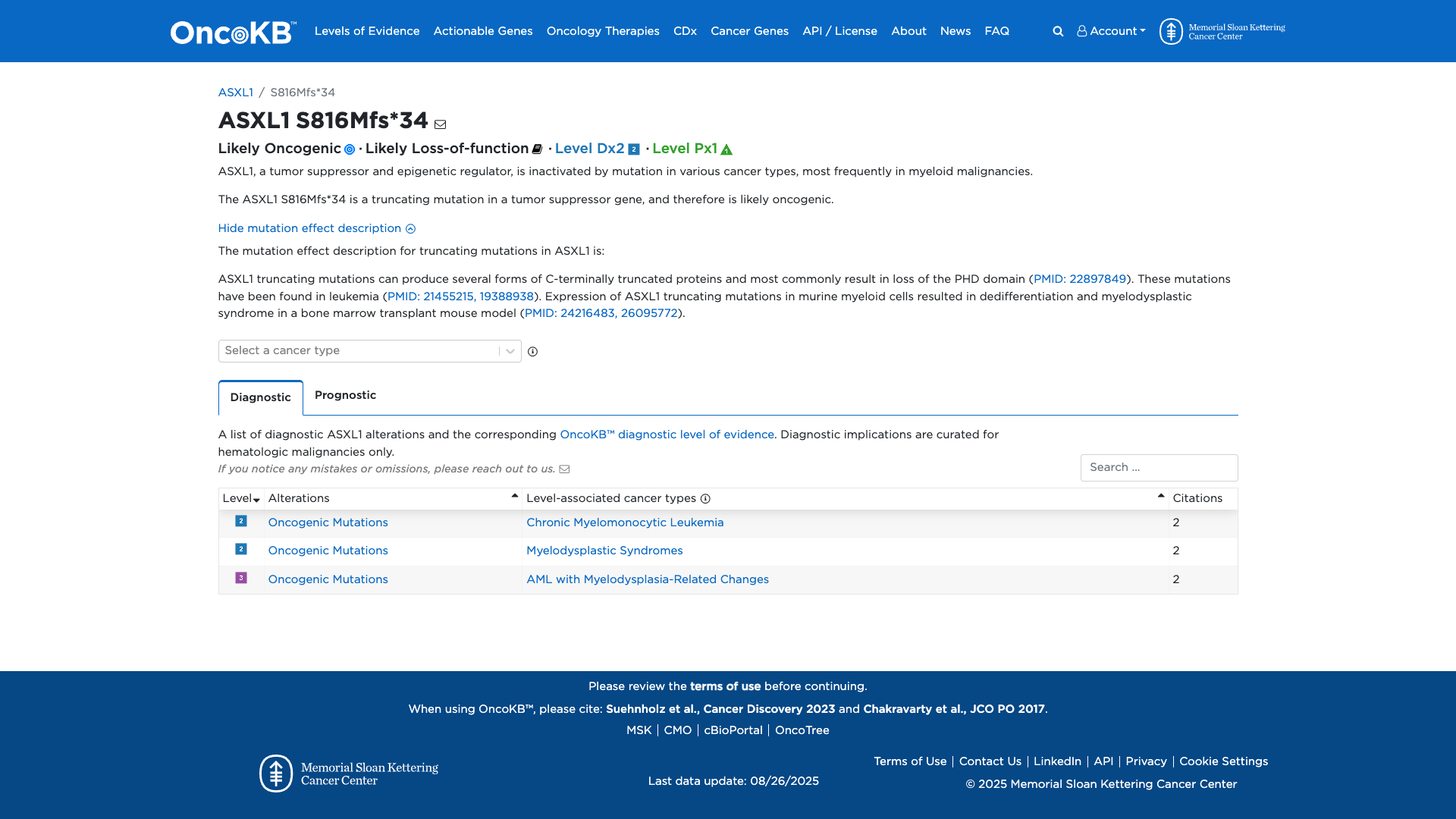Expand the Account menu
This screenshot has width=1456, height=819.
[1111, 31]
